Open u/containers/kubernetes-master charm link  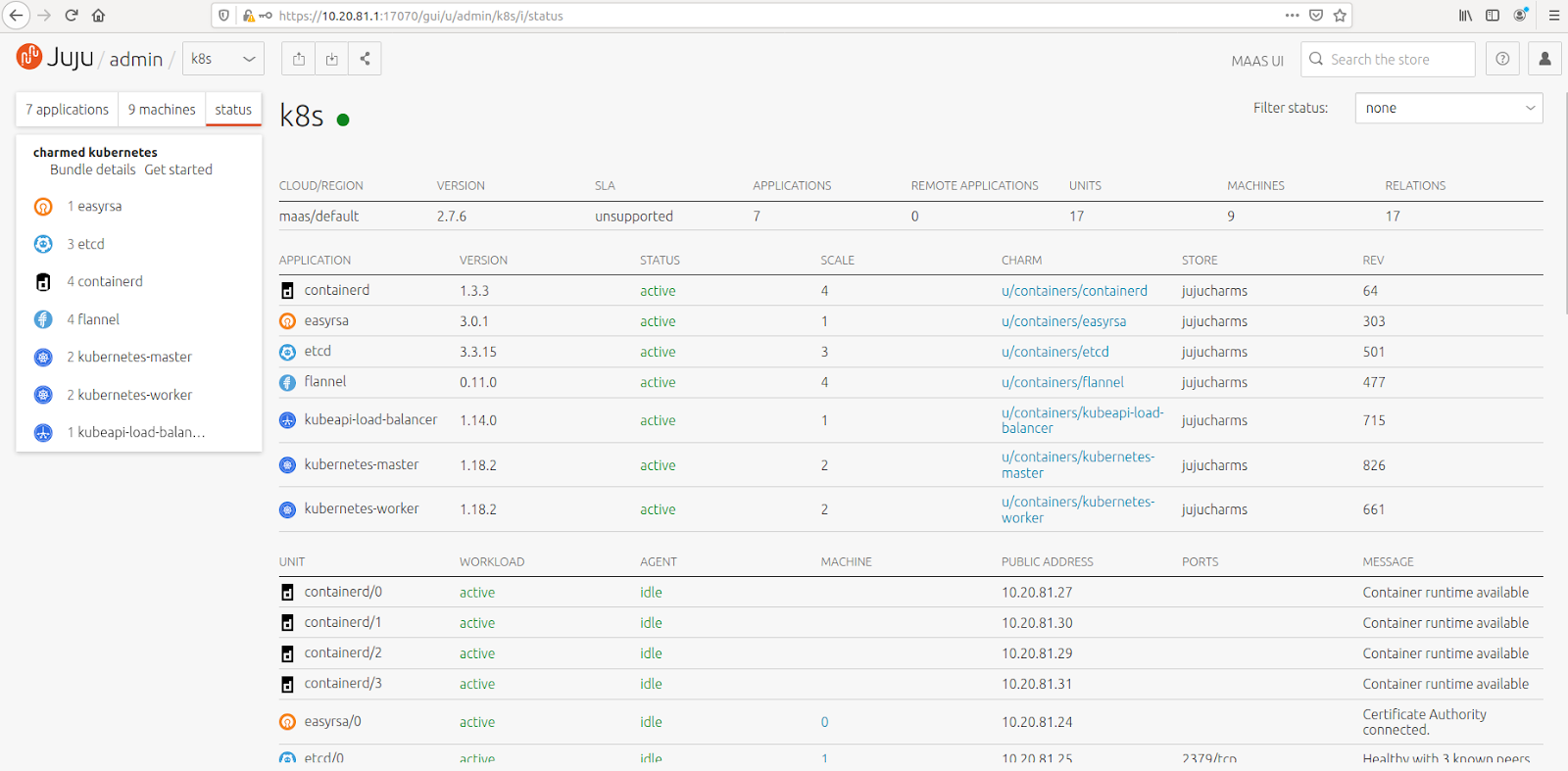tap(1078, 464)
